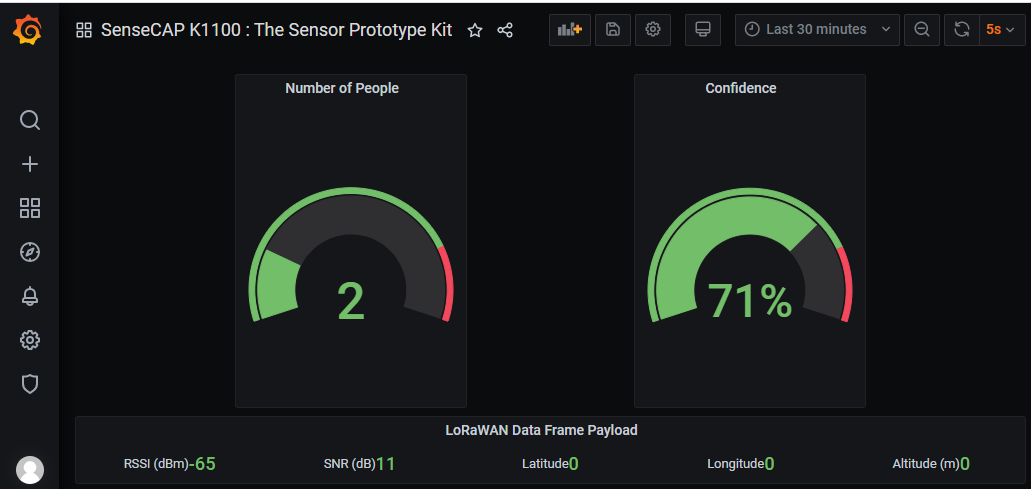Click dashboard grid icon beside the title
The height and width of the screenshot is (489, 1031).
click(84, 30)
